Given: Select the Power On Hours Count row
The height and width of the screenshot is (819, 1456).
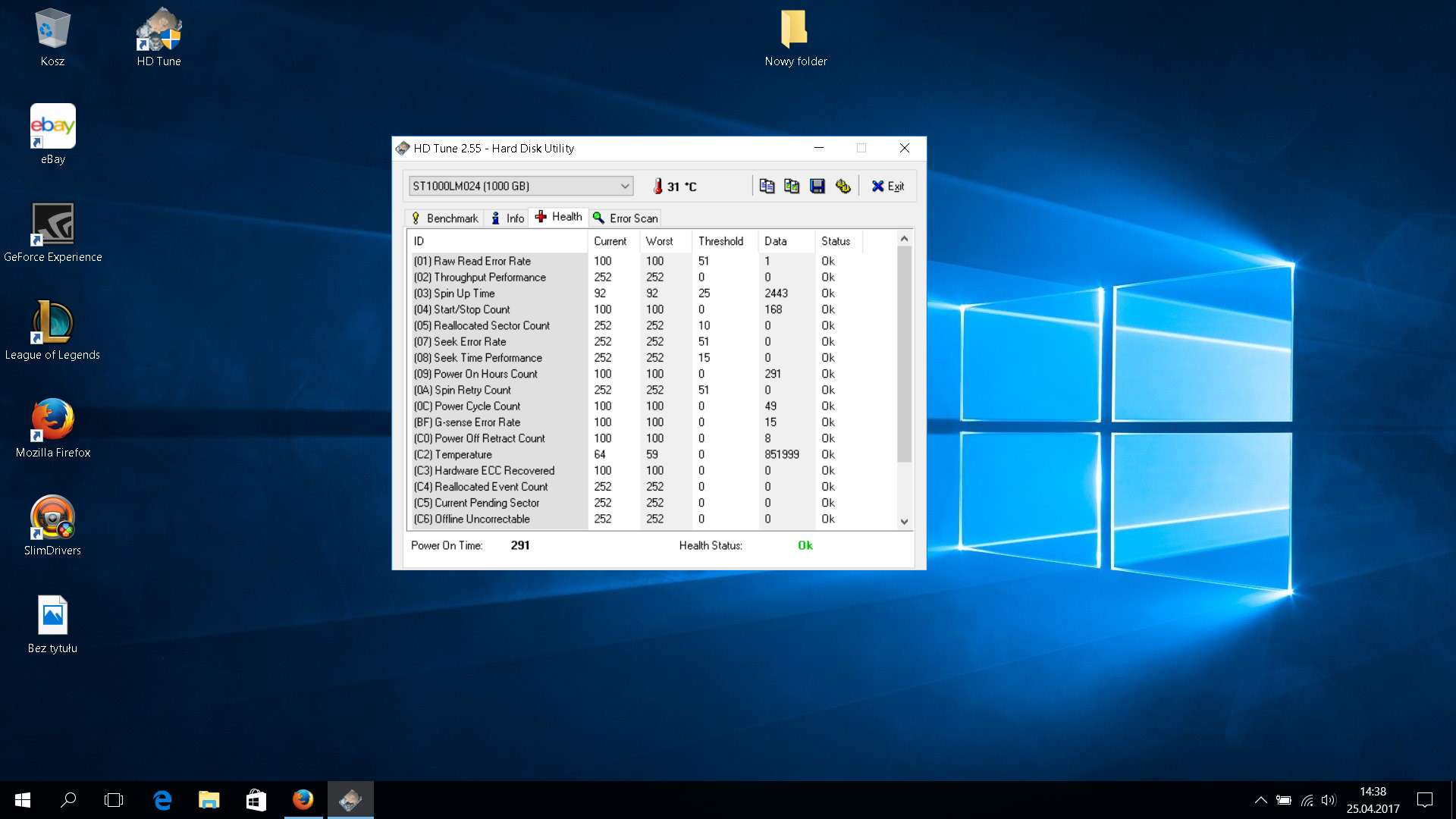Looking at the screenshot, I should click(652, 374).
